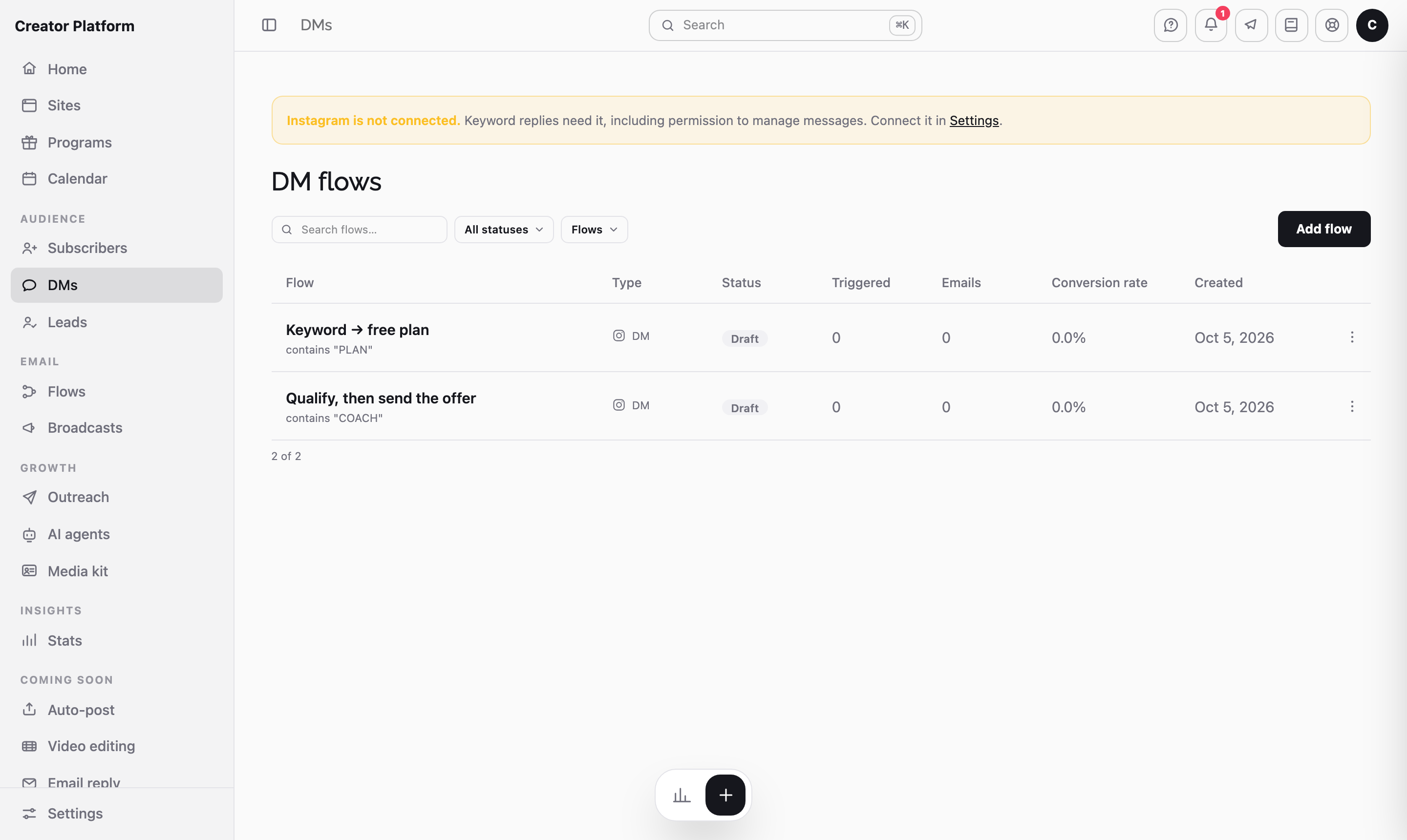Click the Triggered column header

861,282
